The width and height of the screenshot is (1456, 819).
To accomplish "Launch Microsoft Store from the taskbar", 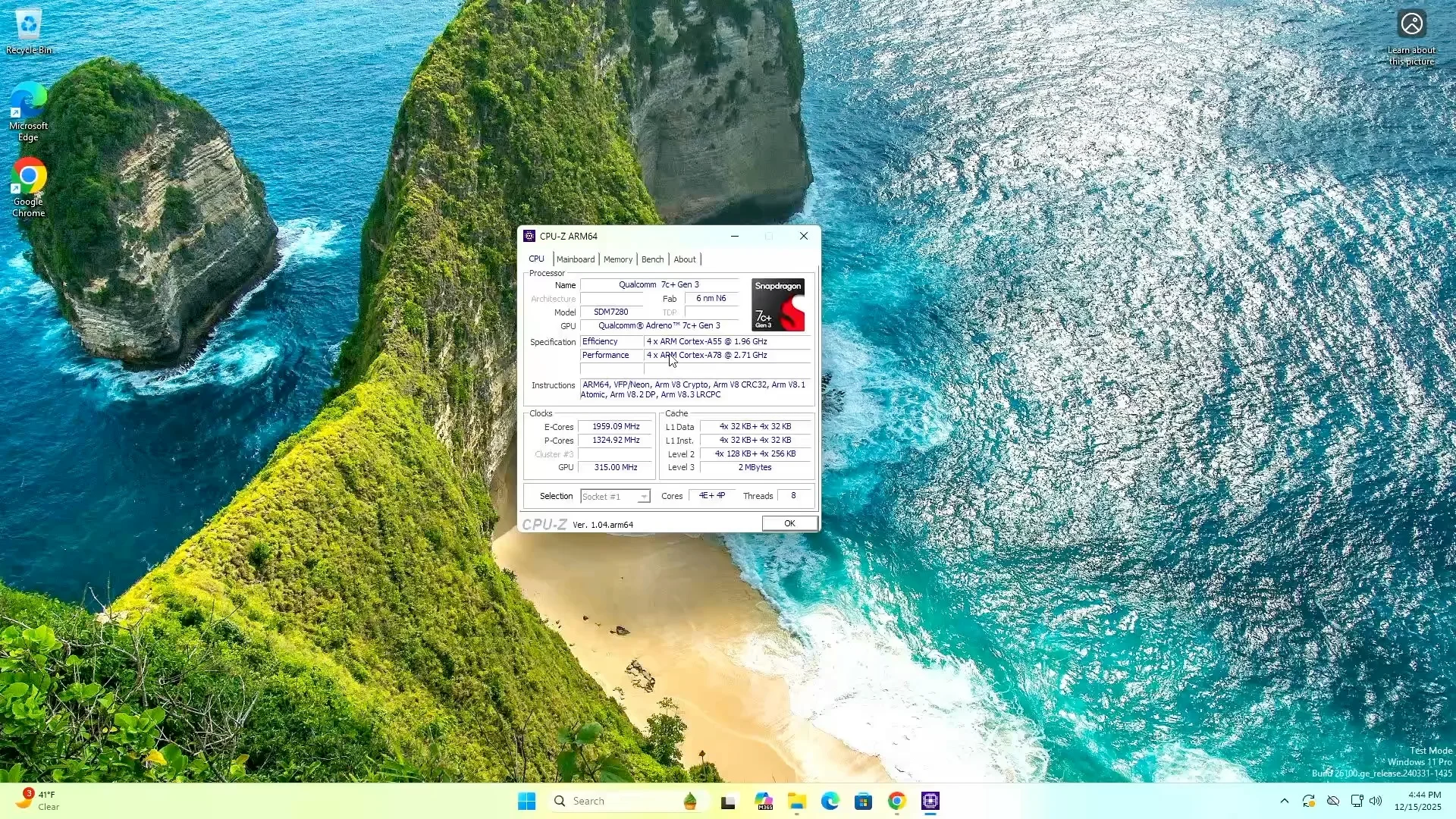I will click(864, 801).
